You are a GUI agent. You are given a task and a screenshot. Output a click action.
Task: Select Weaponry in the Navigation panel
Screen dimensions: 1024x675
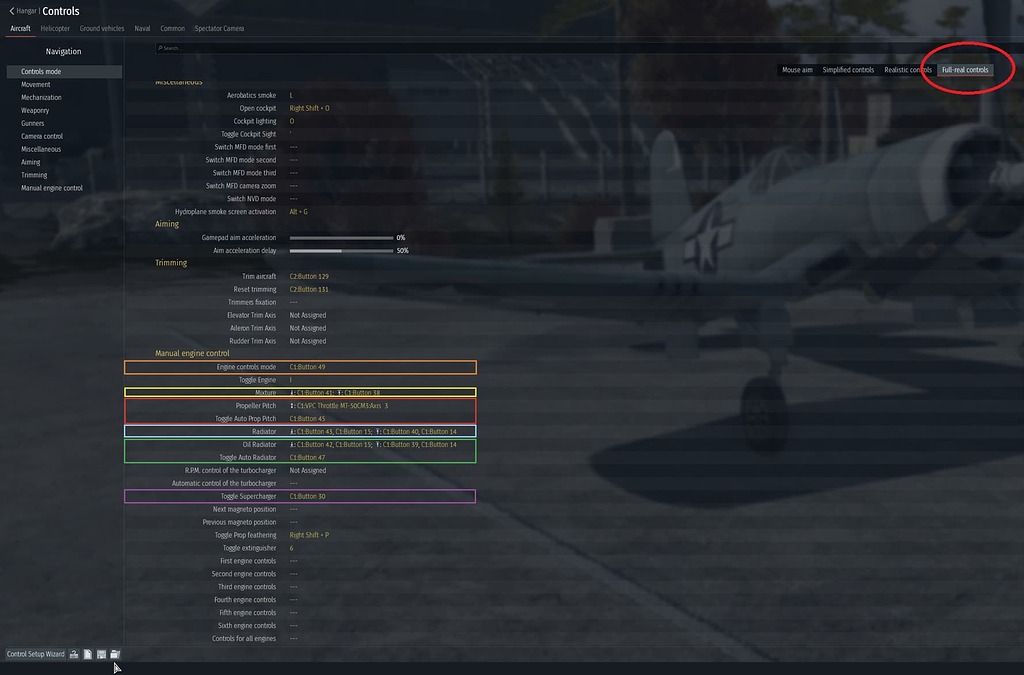[x=36, y=109]
